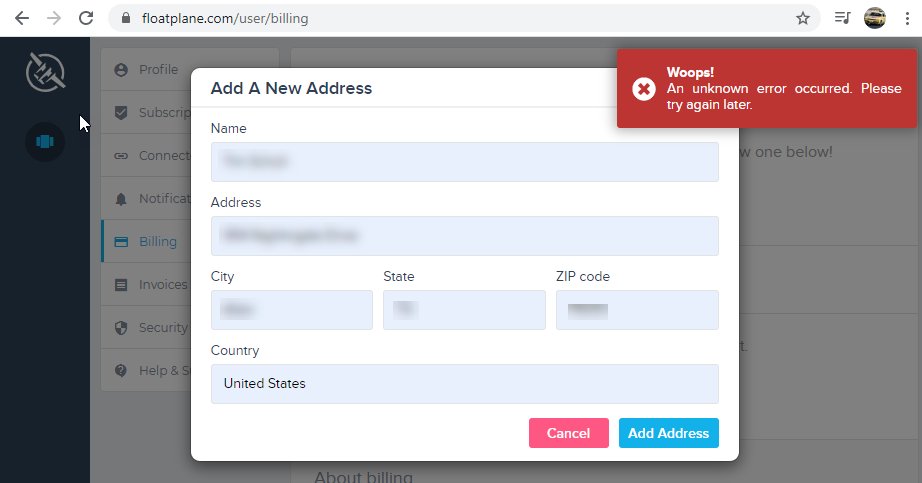Open the Chrome three-dot menu

(x=907, y=18)
